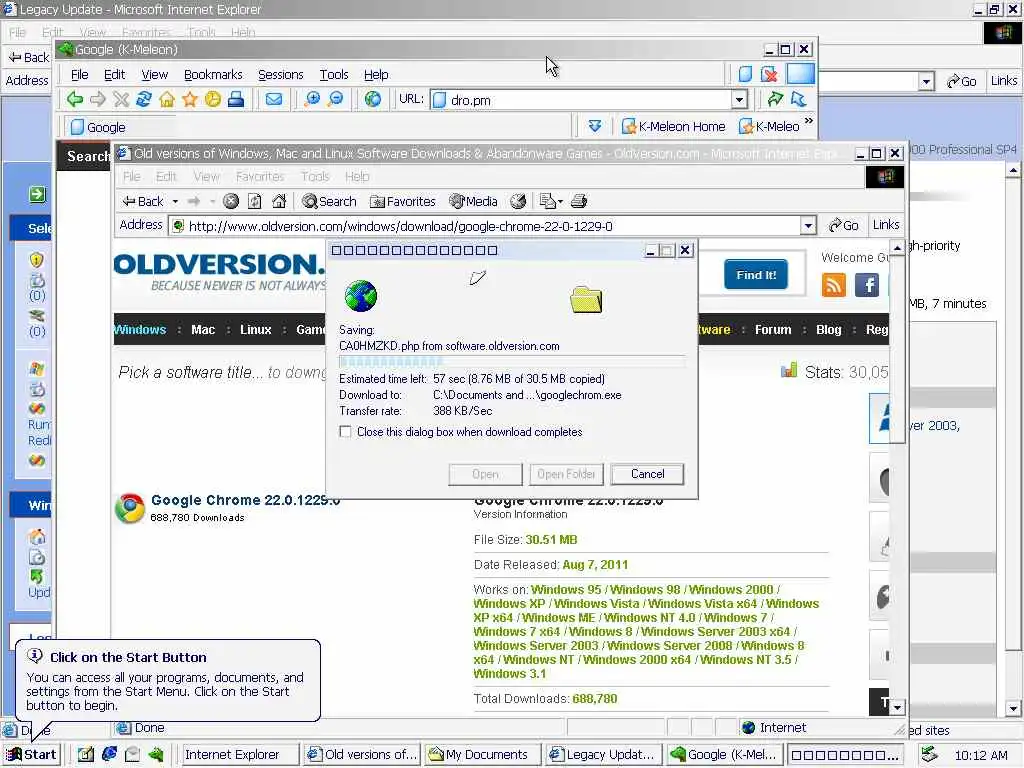1024x768 pixels.
Task: Click the download progress bar
Action: pyautogui.click(x=511, y=361)
